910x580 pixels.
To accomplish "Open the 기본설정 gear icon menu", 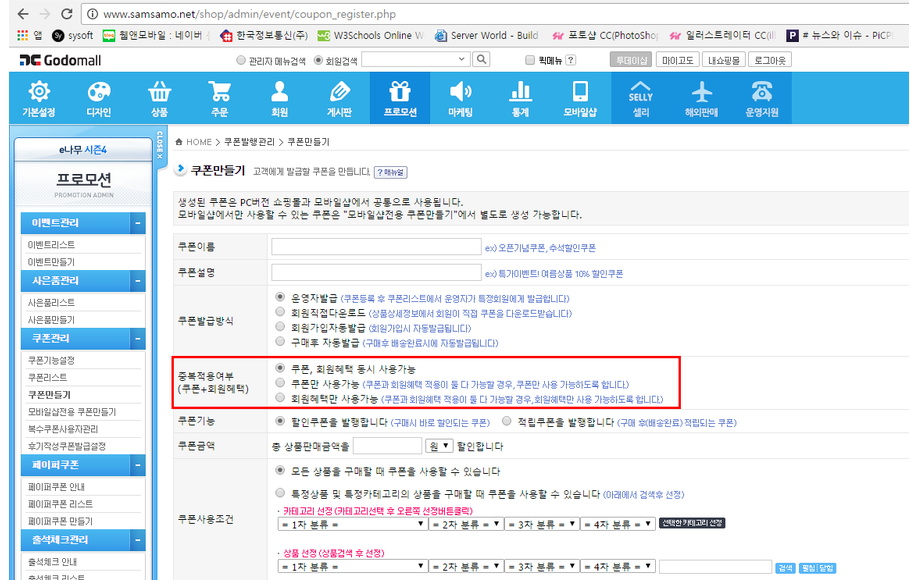I will point(39,92).
